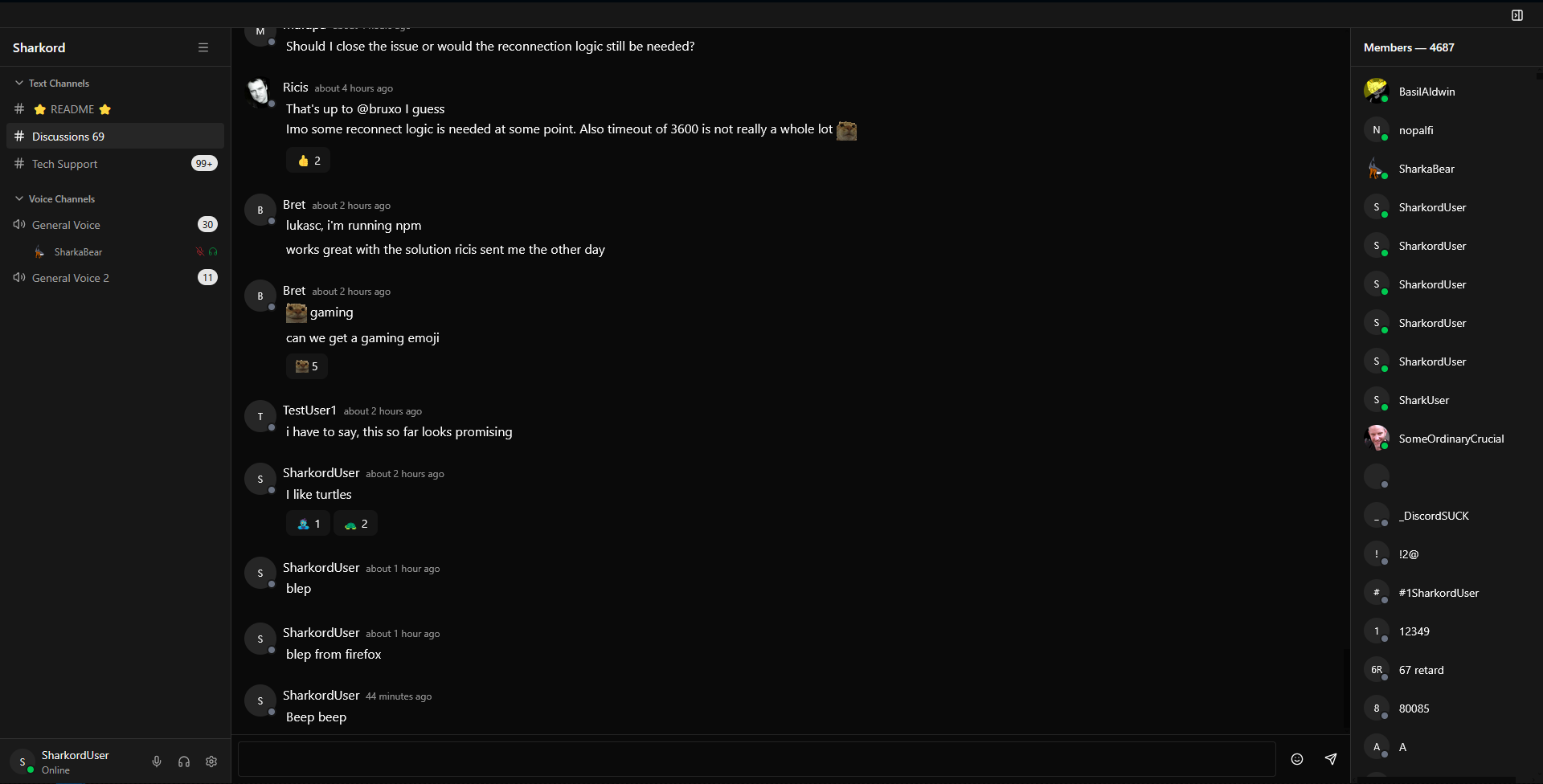Click the hash icon of Tech Support
Screen dimensions: 1543x784
point(18,163)
